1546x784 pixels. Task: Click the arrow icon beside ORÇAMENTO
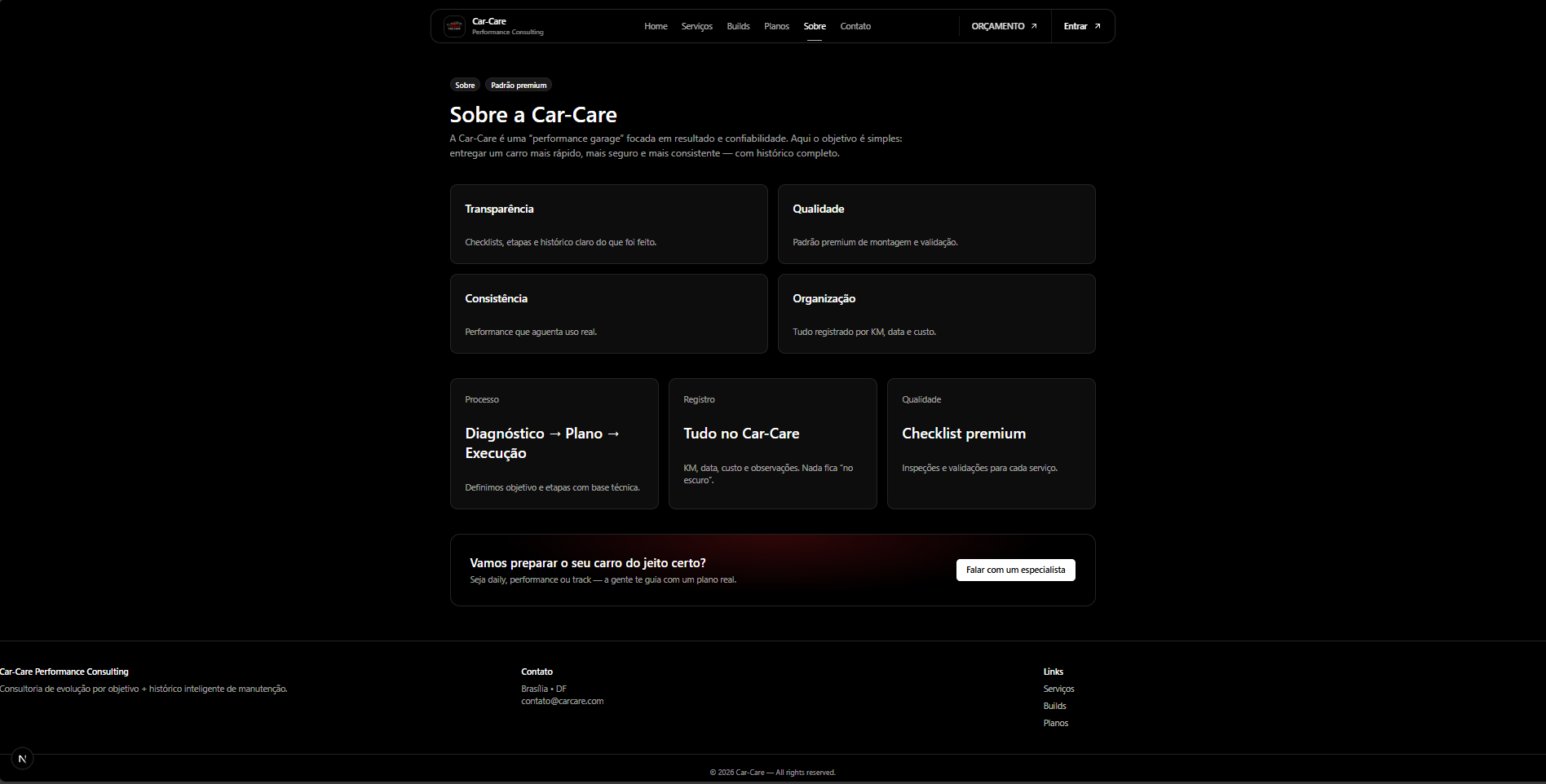click(1034, 26)
